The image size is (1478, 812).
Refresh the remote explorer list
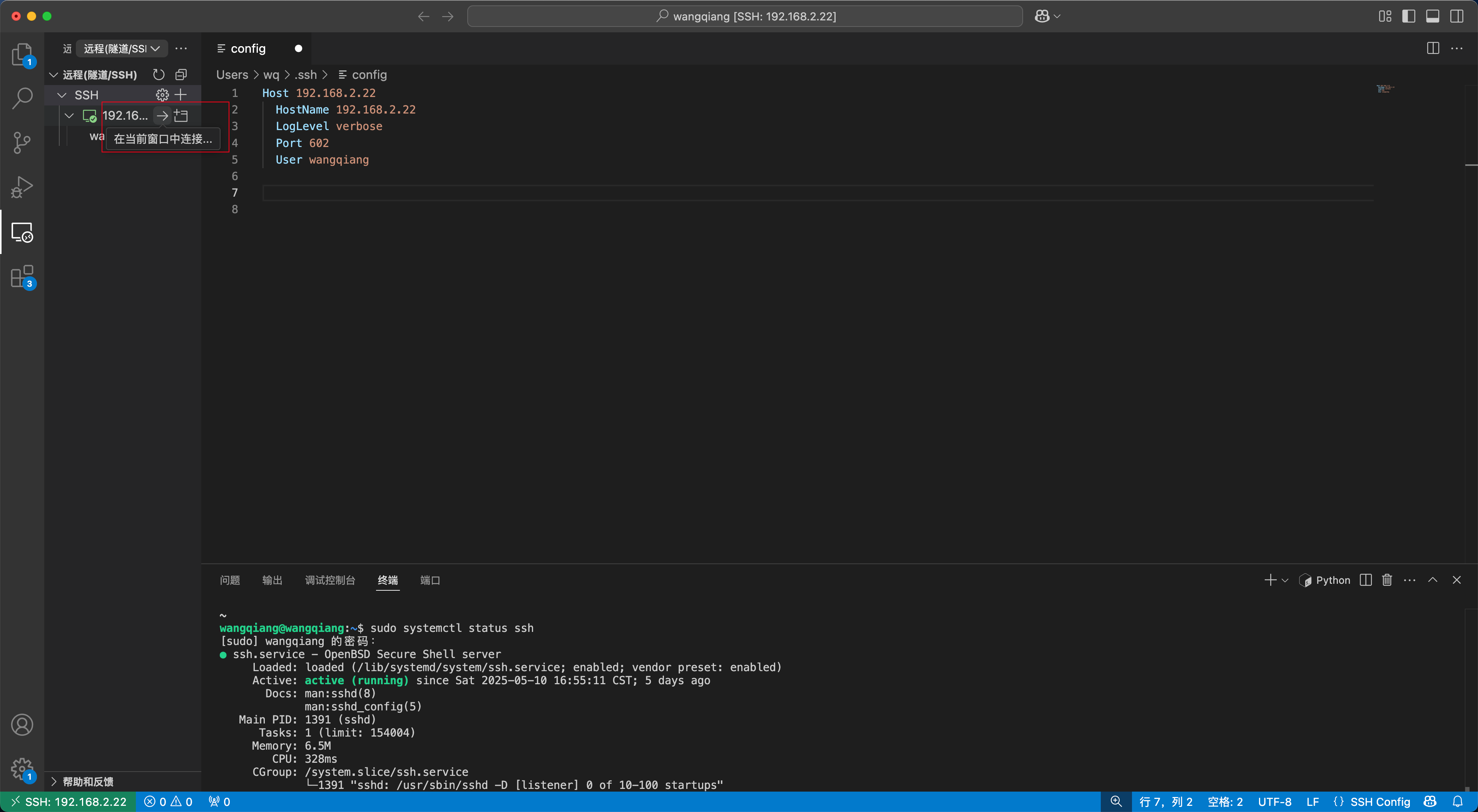click(159, 75)
